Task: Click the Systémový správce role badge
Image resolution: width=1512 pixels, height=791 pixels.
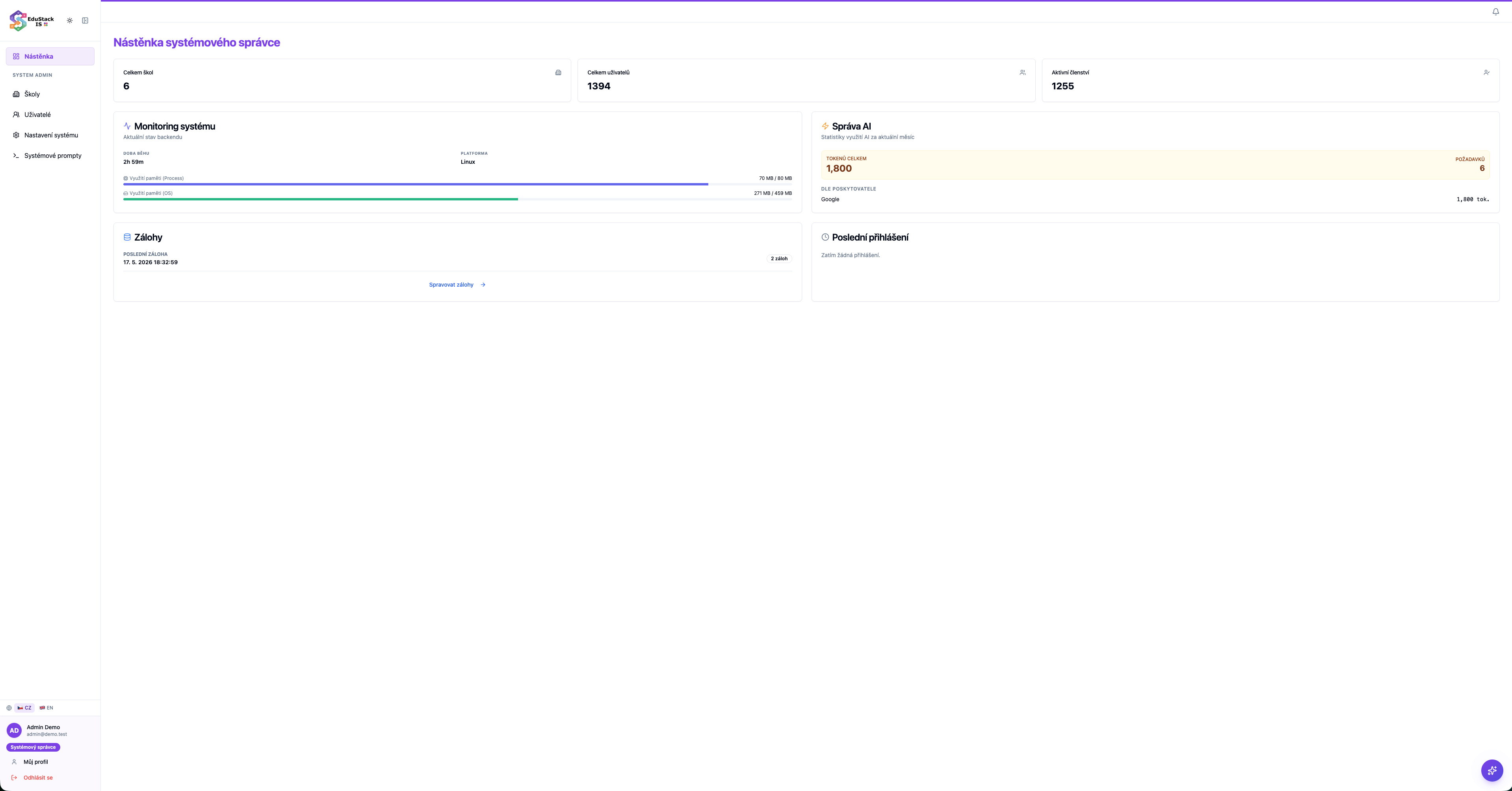Action: click(x=33, y=748)
